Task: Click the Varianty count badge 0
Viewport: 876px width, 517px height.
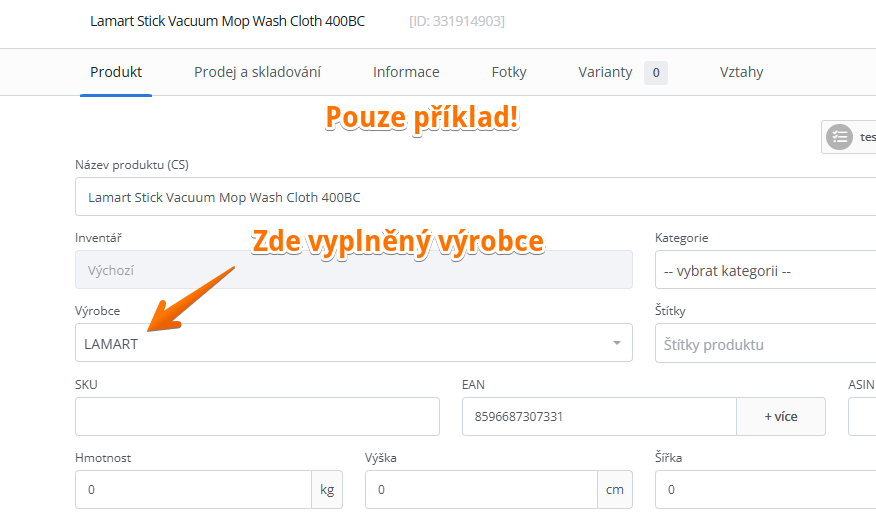Action: [x=656, y=73]
